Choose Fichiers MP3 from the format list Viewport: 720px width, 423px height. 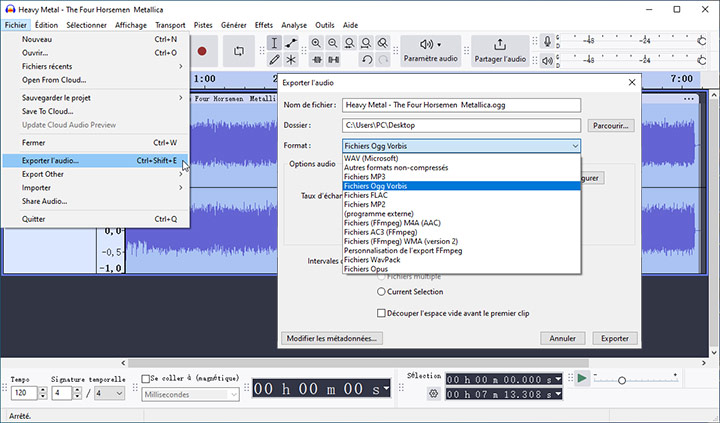coord(366,177)
